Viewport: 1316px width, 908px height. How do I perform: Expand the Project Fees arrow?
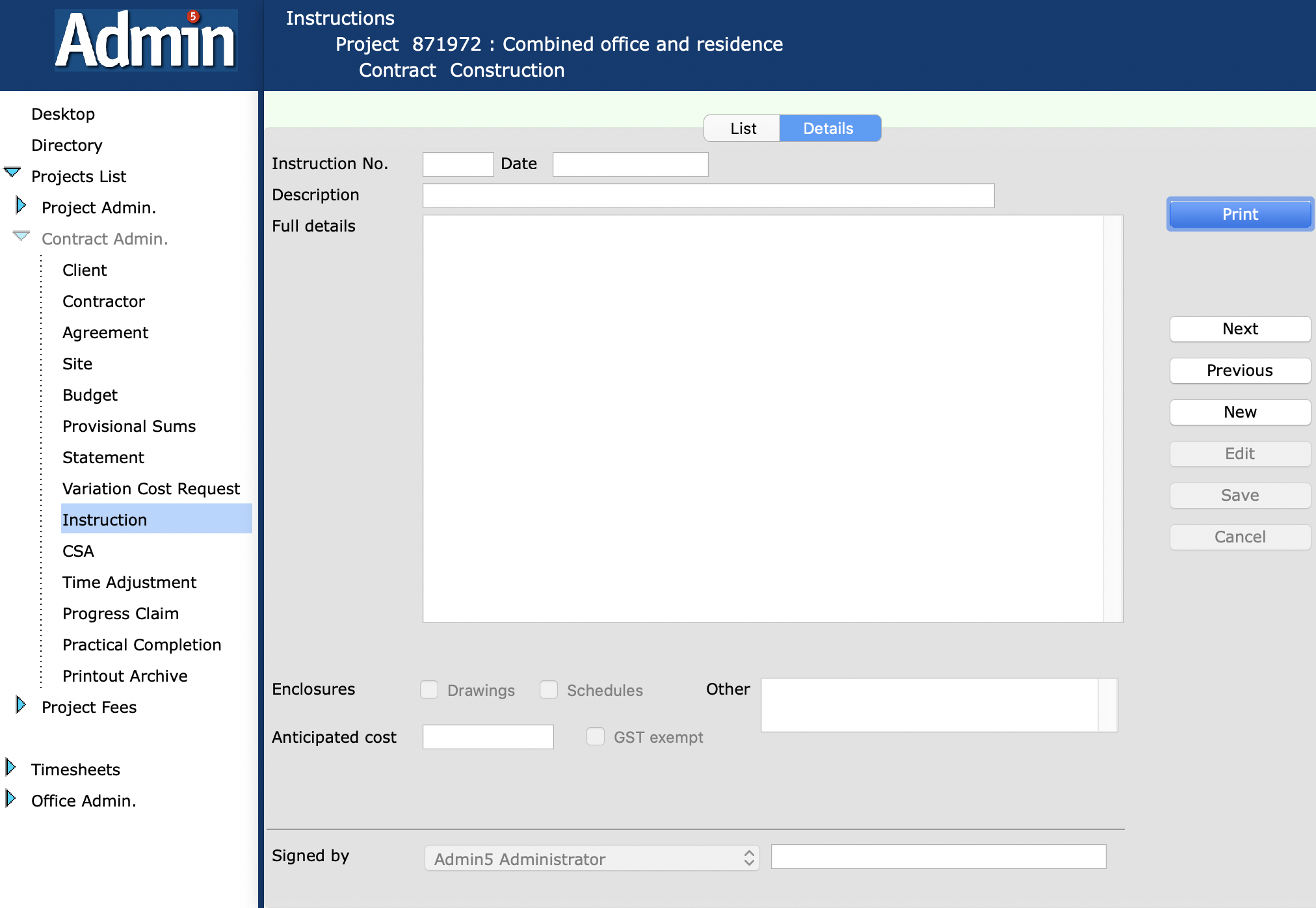click(21, 705)
